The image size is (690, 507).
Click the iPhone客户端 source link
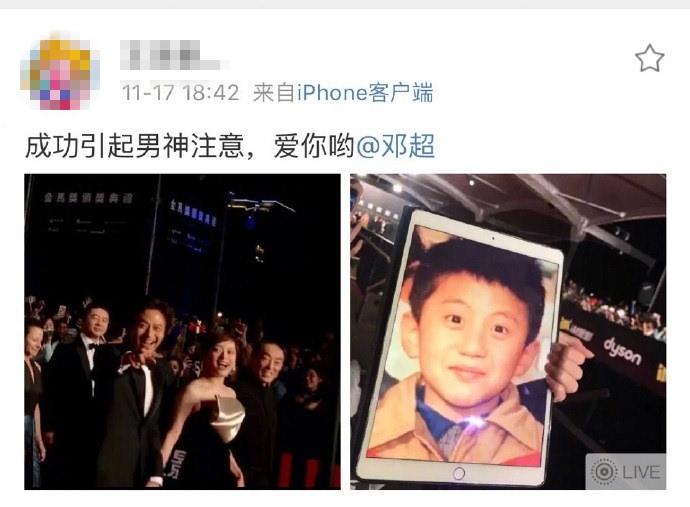(x=365, y=93)
